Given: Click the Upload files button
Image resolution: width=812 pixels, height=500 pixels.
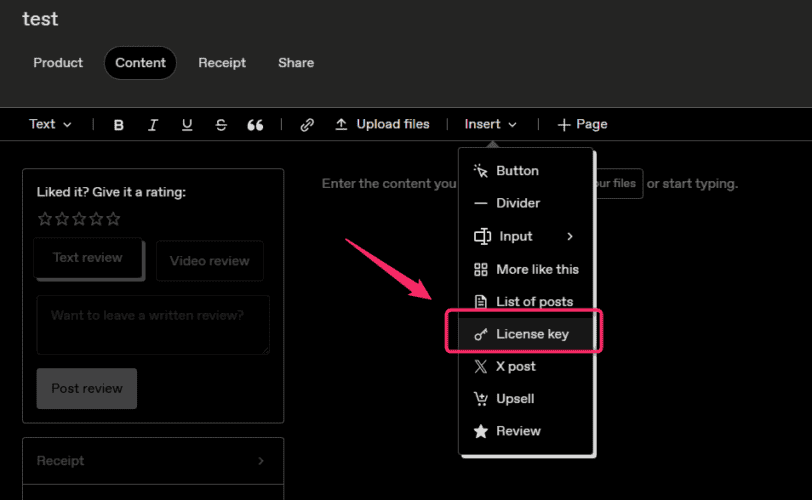Looking at the screenshot, I should coord(382,124).
